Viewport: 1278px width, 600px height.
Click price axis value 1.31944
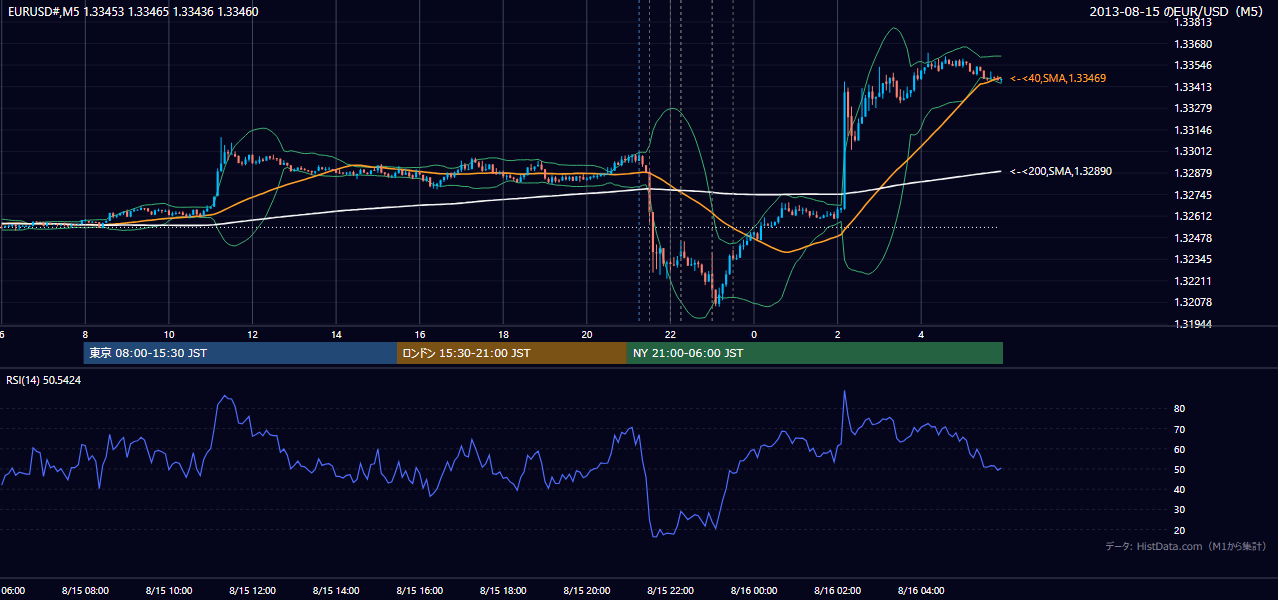[x=1192, y=324]
